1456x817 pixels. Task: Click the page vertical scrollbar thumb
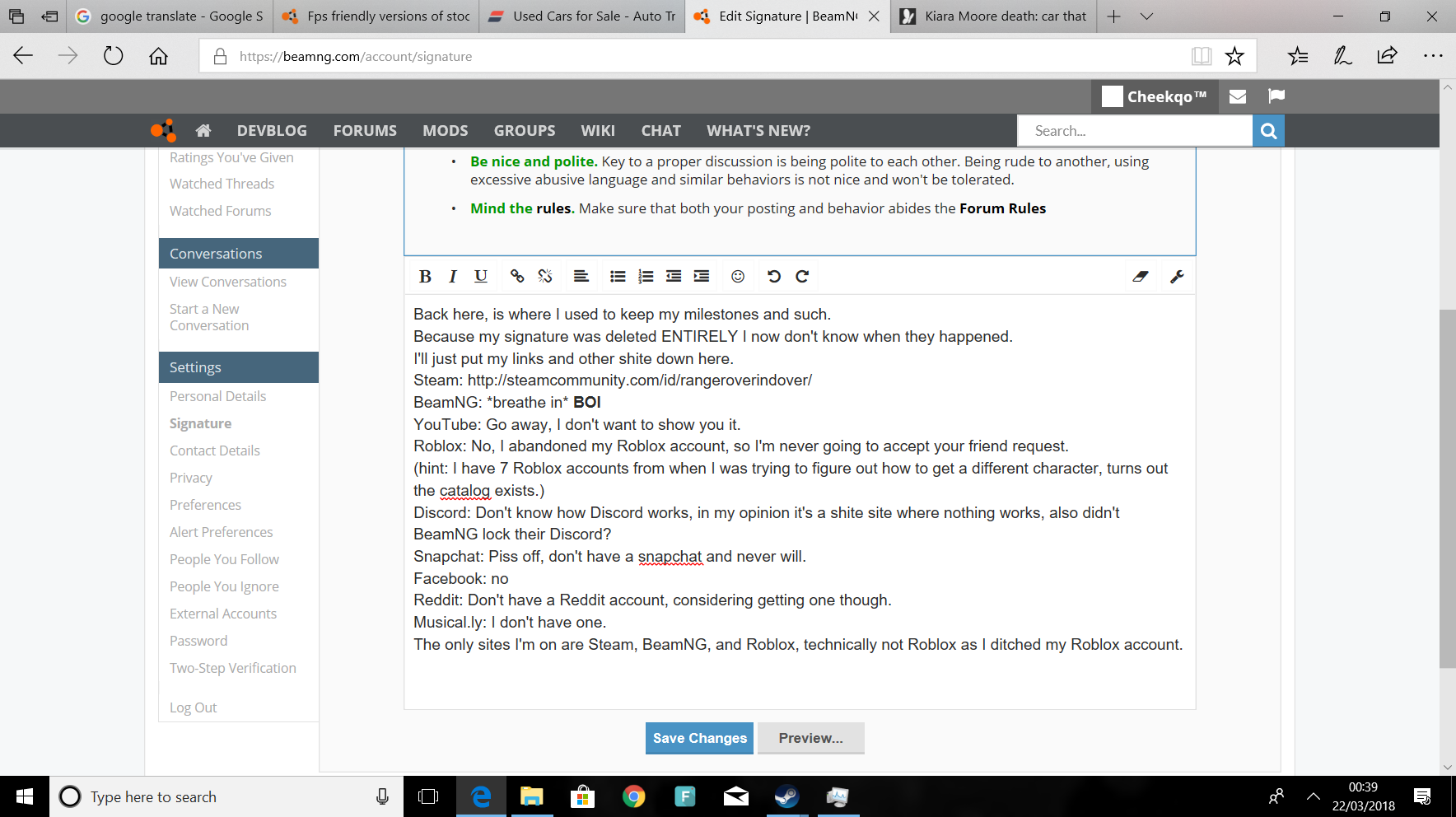(1447, 488)
